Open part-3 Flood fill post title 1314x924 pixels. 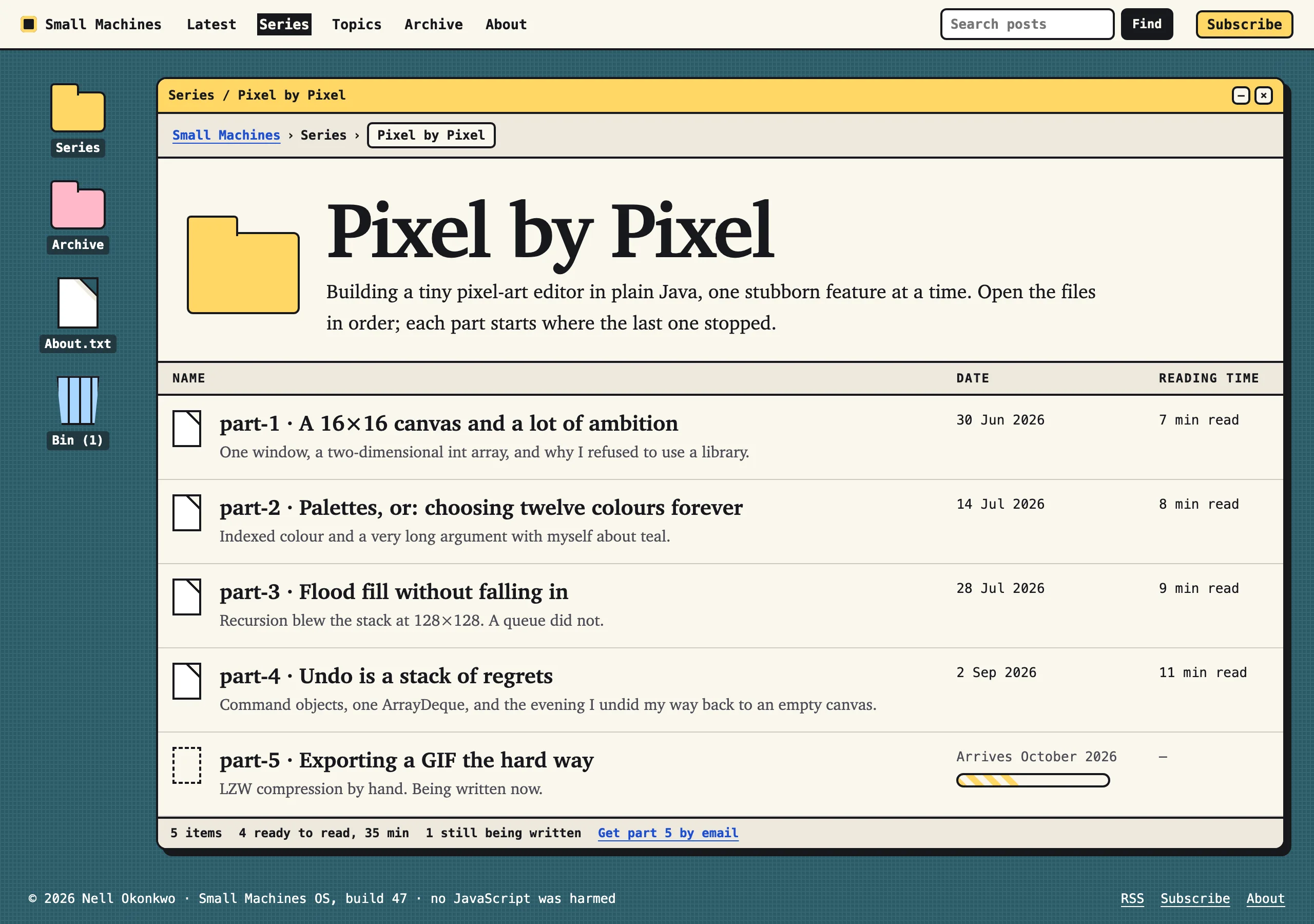tap(394, 591)
